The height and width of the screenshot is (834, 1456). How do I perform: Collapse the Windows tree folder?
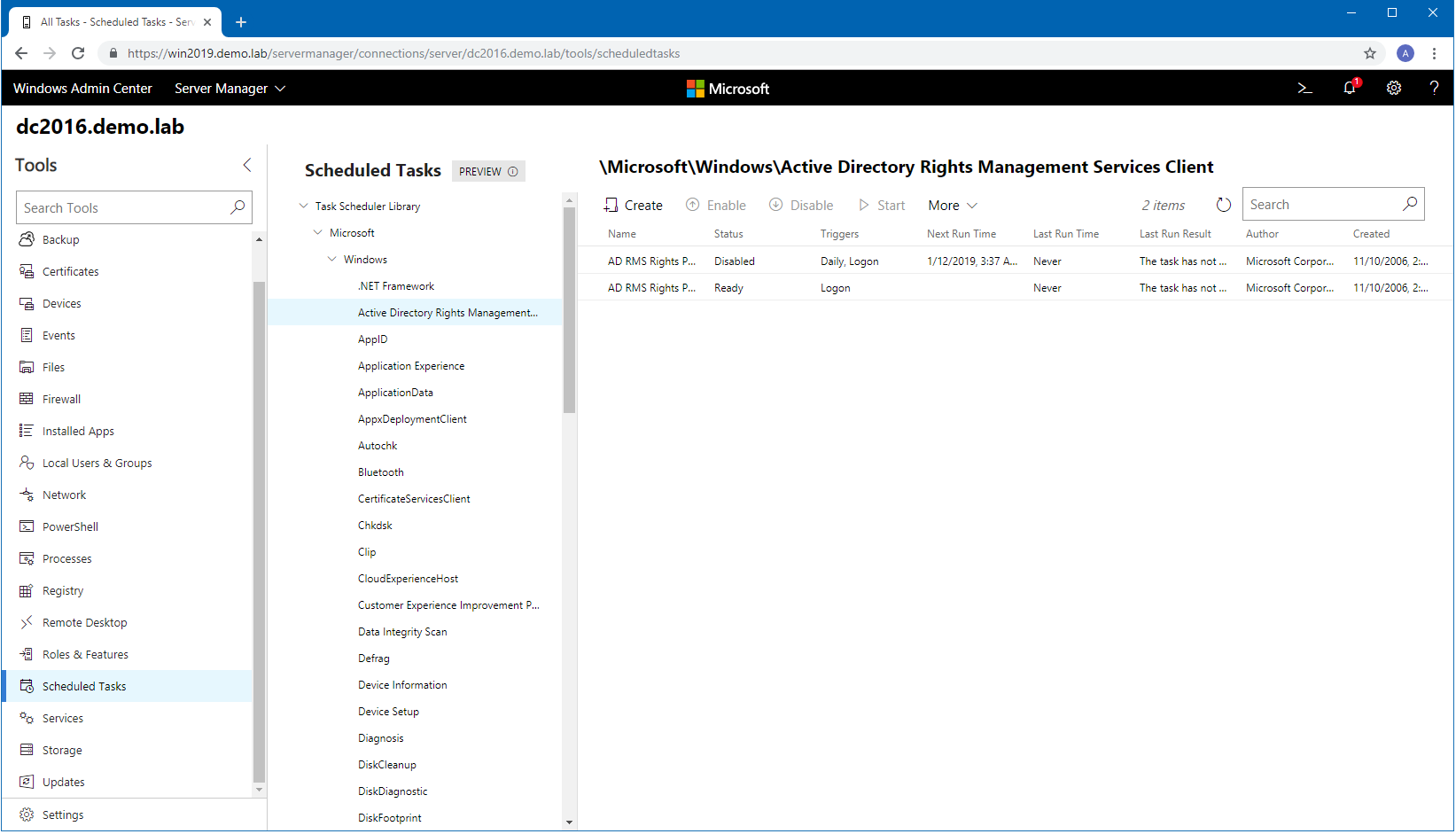click(332, 260)
